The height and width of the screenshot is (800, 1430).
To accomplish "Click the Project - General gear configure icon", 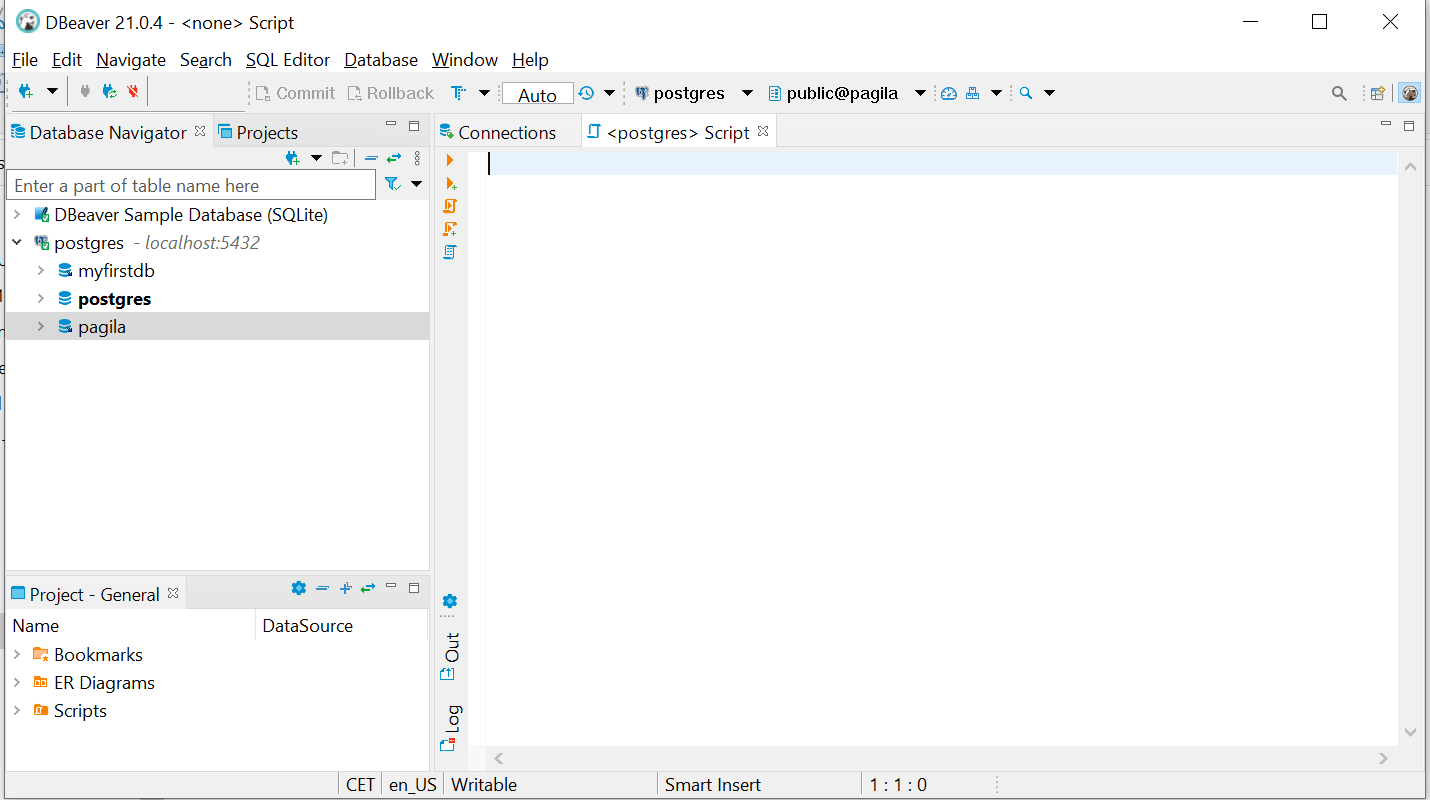I will pos(298,588).
